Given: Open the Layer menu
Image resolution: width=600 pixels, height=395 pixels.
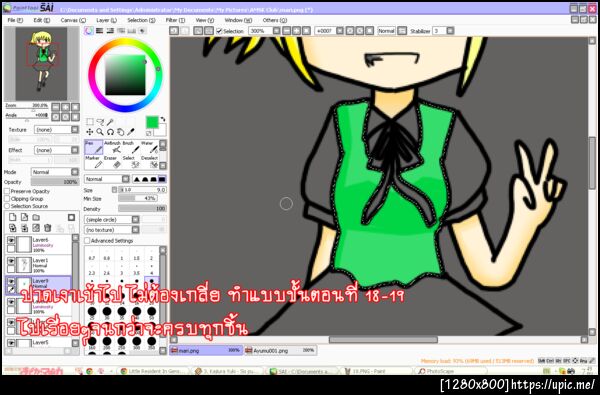Looking at the screenshot, I should [106, 20].
